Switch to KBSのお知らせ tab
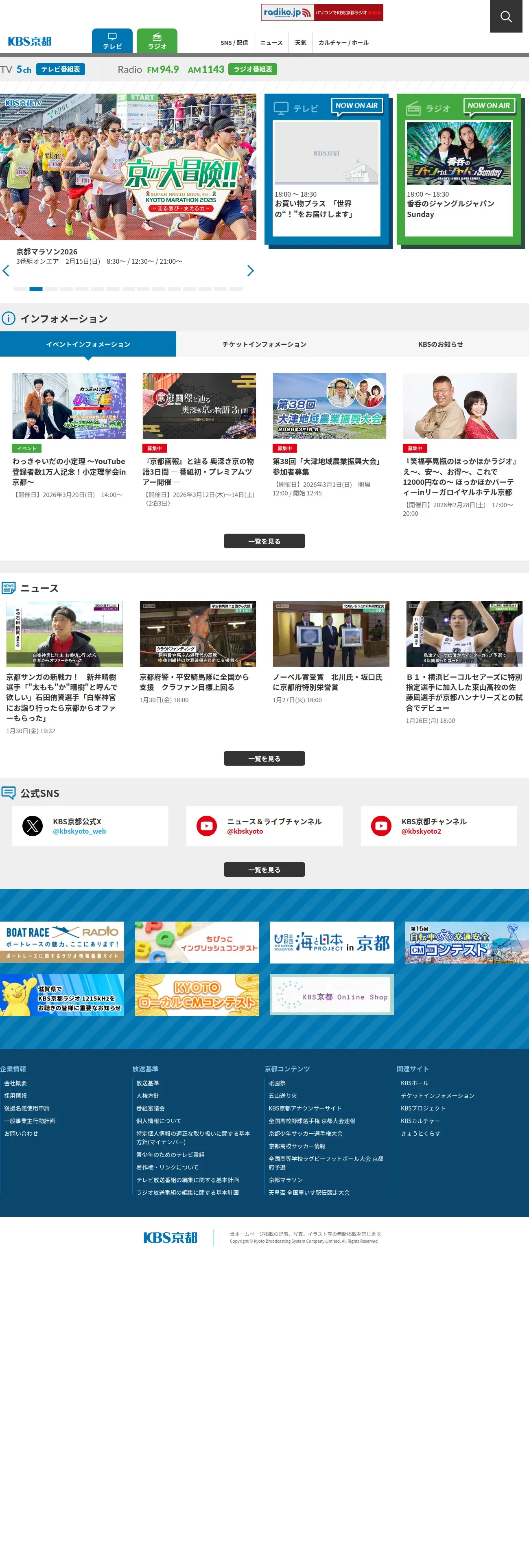529x1568 pixels. pos(441,344)
